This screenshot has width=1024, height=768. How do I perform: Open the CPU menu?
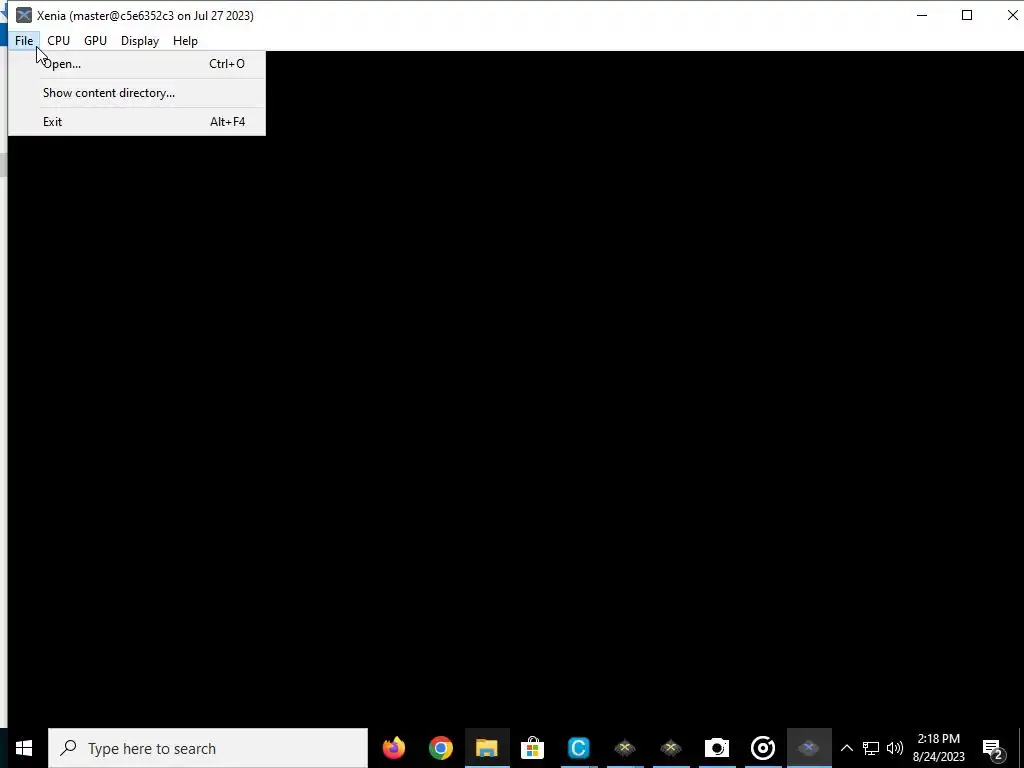[x=58, y=40]
